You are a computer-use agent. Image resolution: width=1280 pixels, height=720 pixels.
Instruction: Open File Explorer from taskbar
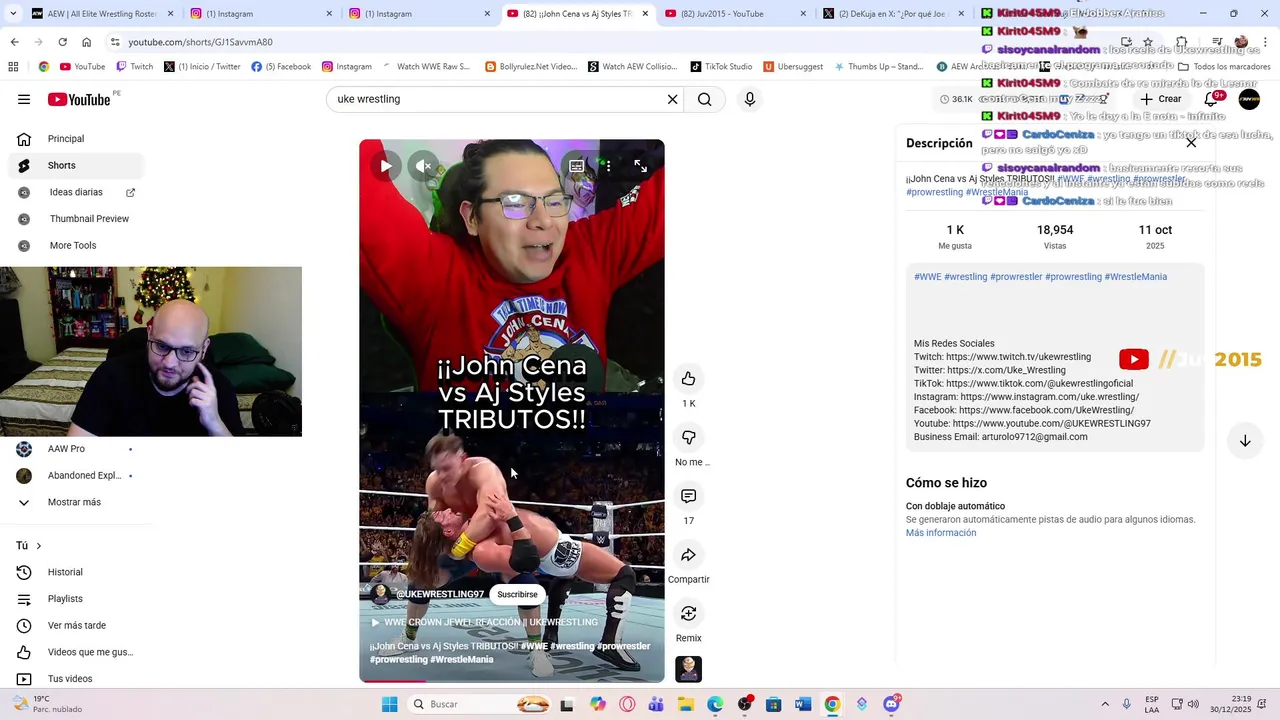click(x=686, y=704)
